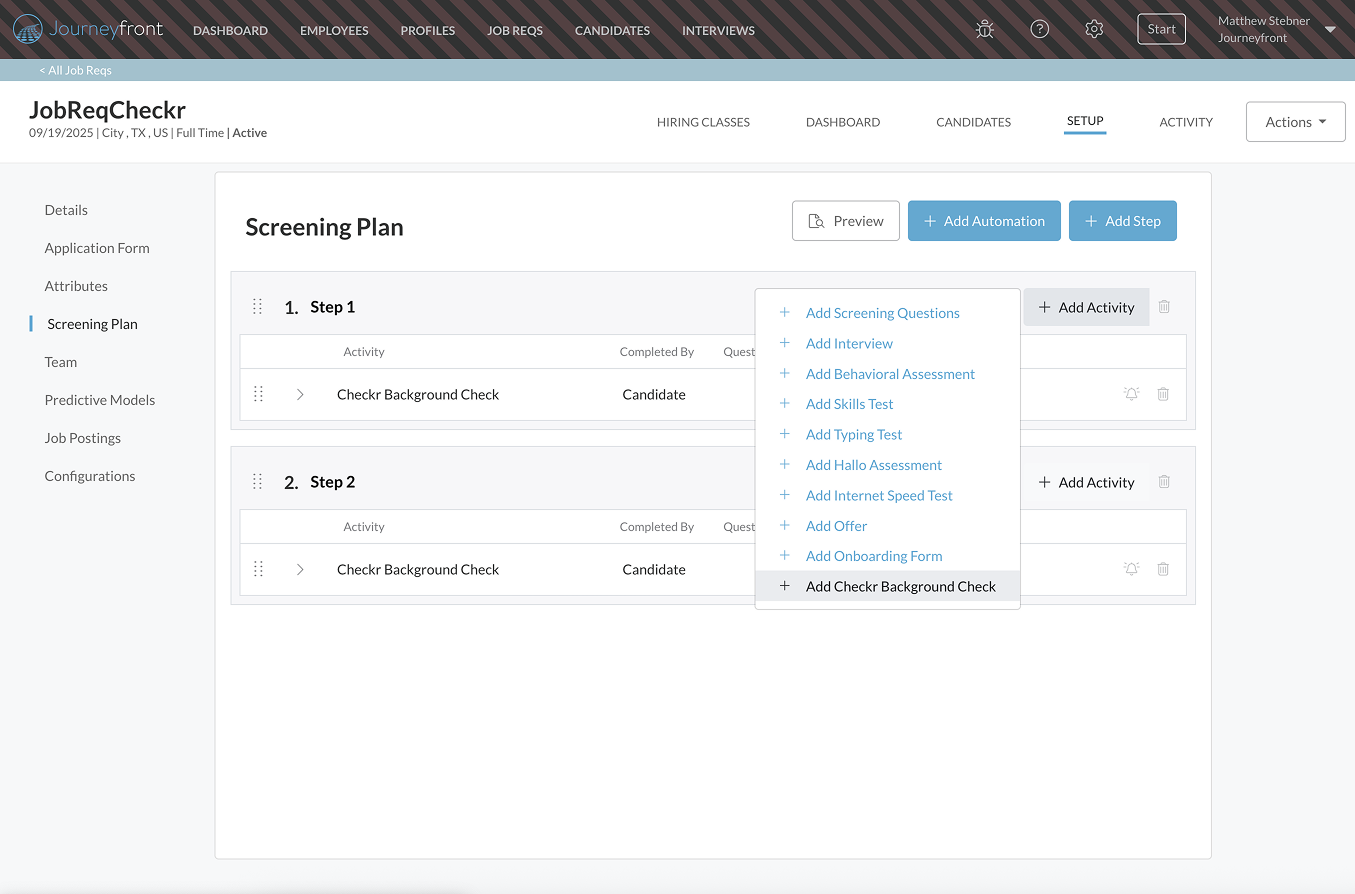Open the Candidates tab under JobReqCheckr
Screen dimensions: 1355x894
click(x=973, y=122)
